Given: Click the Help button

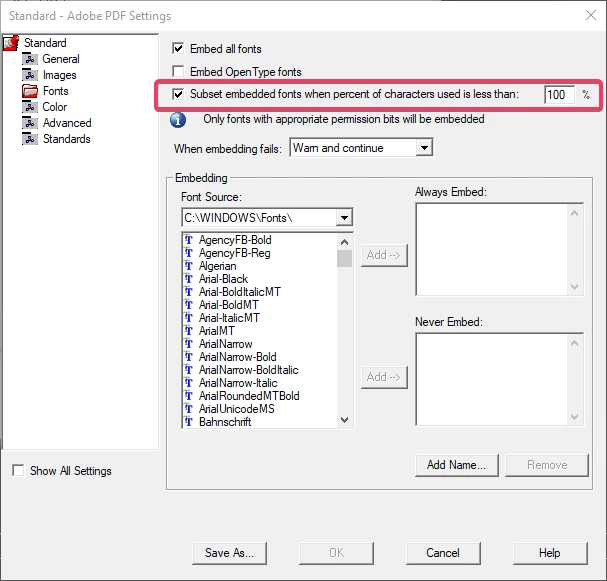Looking at the screenshot, I should [550, 553].
